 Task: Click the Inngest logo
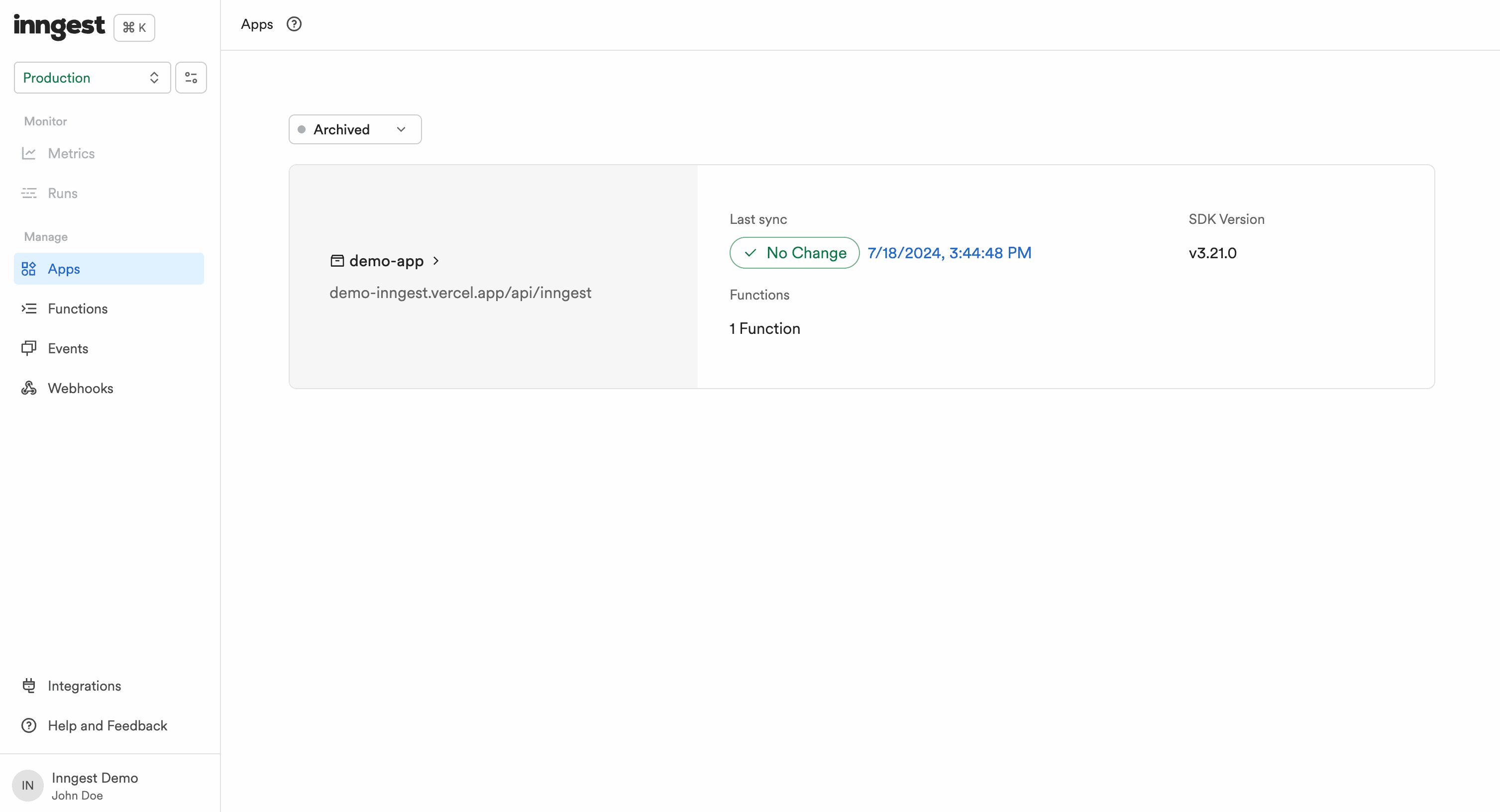pyautogui.click(x=59, y=26)
